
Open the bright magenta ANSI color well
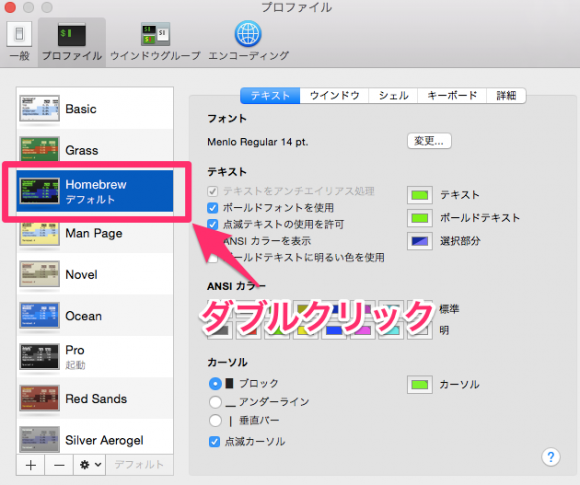[363, 330]
